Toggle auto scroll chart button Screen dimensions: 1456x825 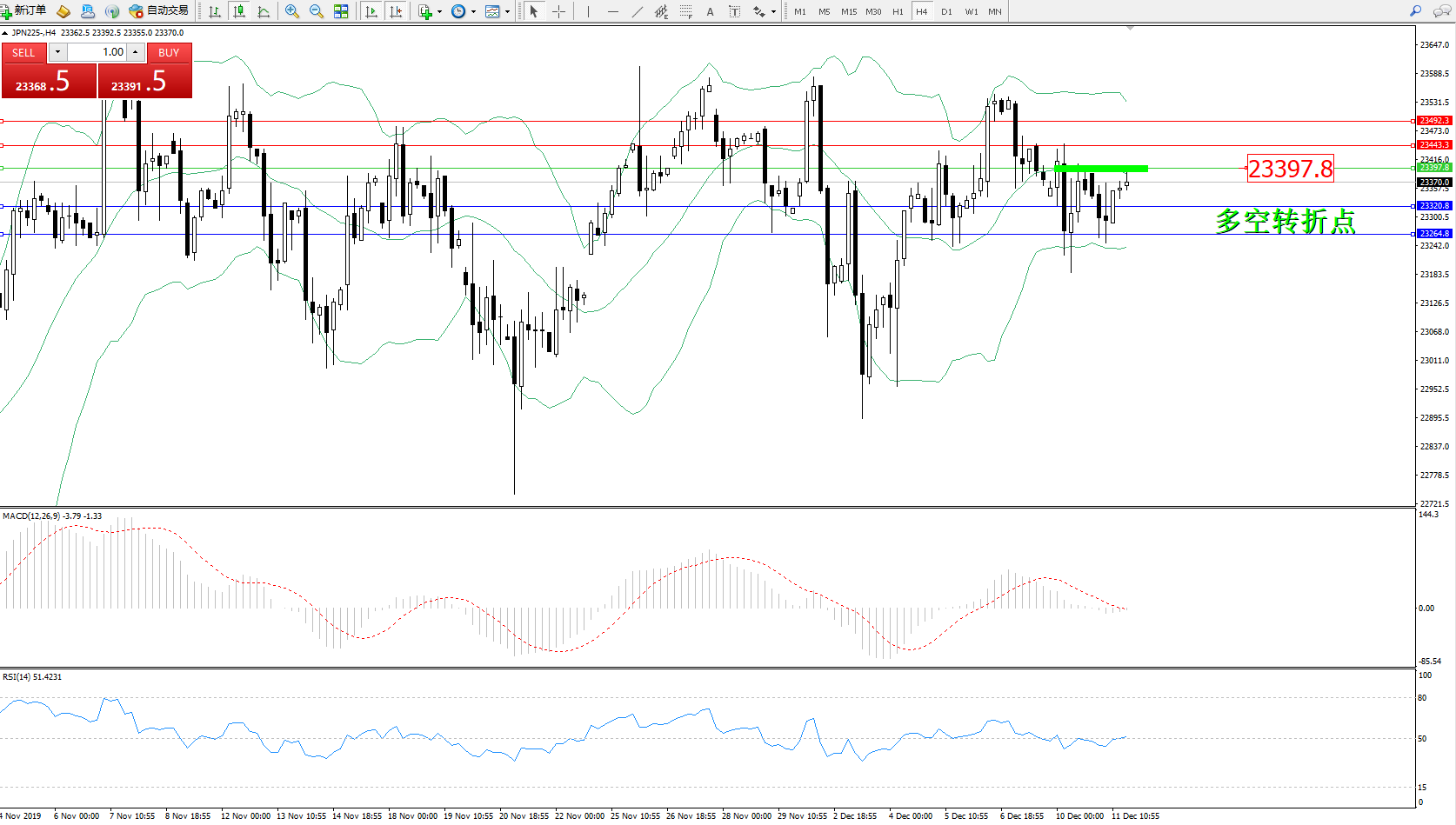coord(371,11)
